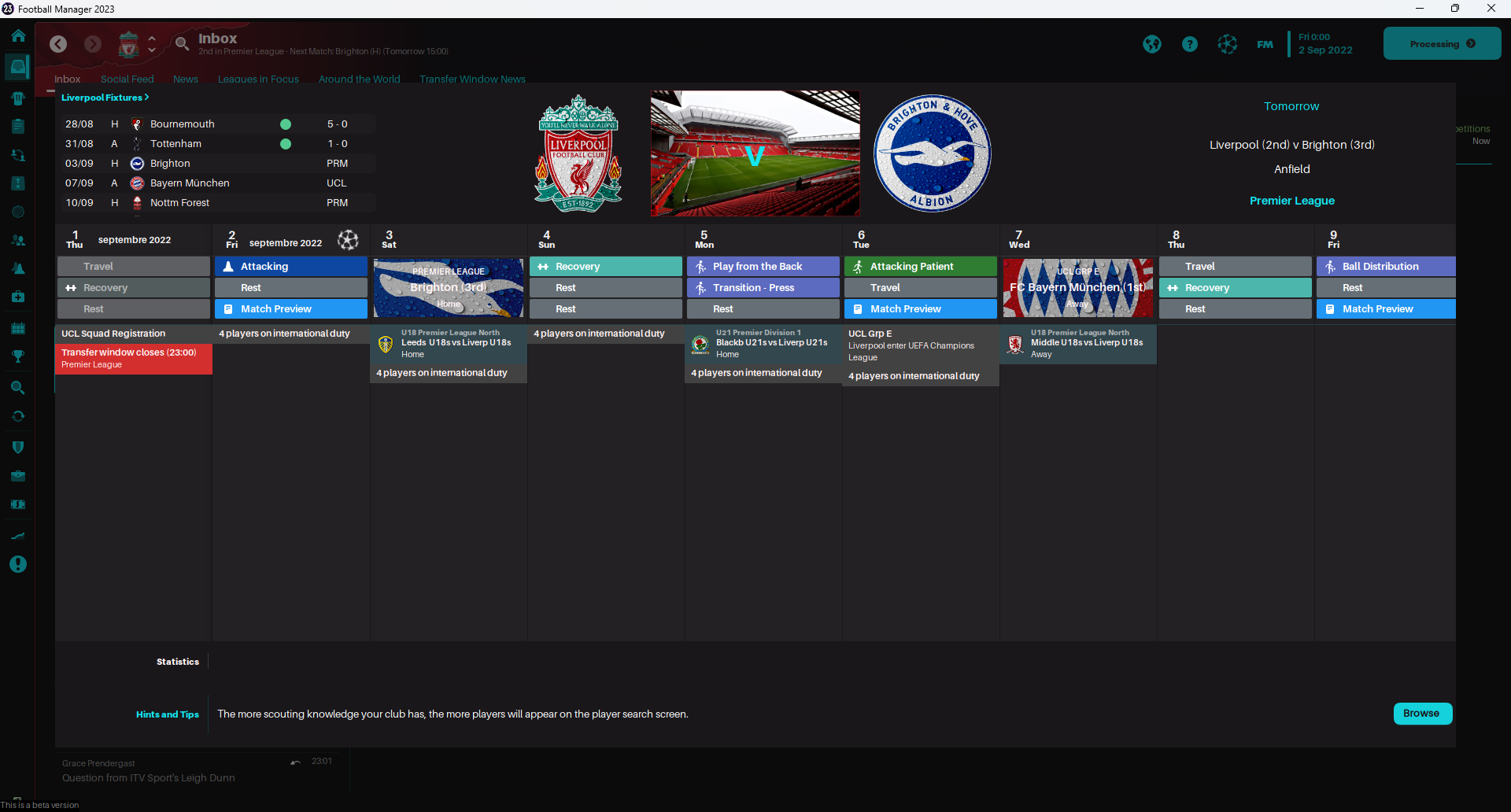This screenshot has height=812, width=1511.
Task: Open the FM menu in the header
Action: 1265,44
